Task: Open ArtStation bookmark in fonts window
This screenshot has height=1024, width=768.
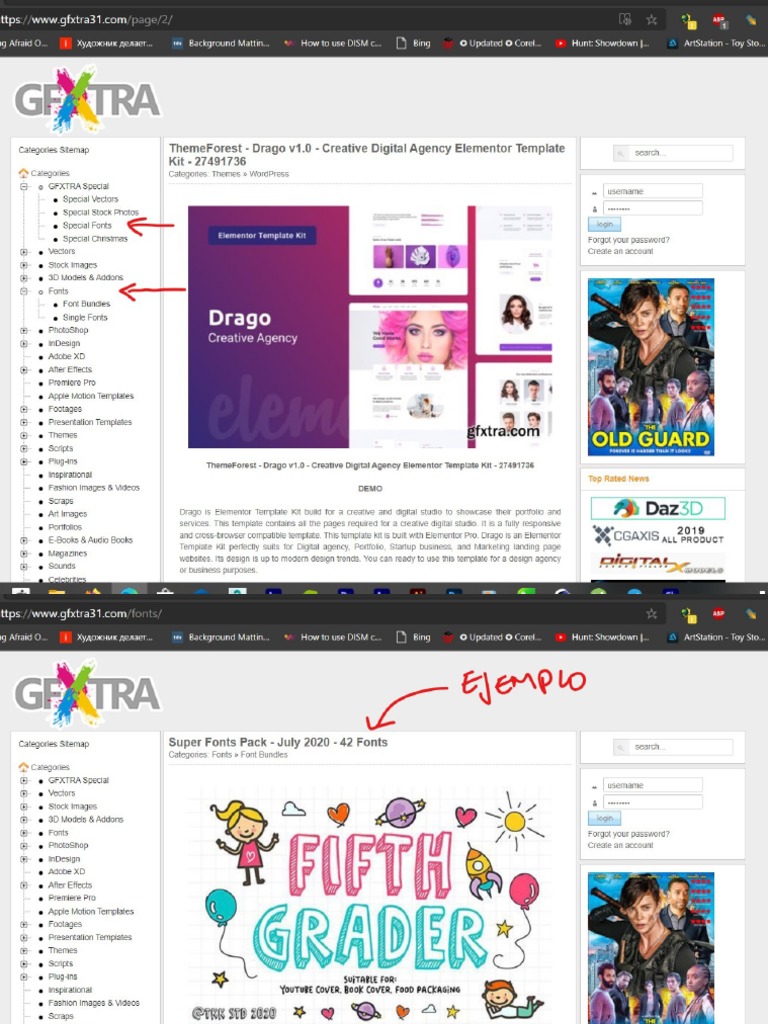Action: [x=716, y=637]
